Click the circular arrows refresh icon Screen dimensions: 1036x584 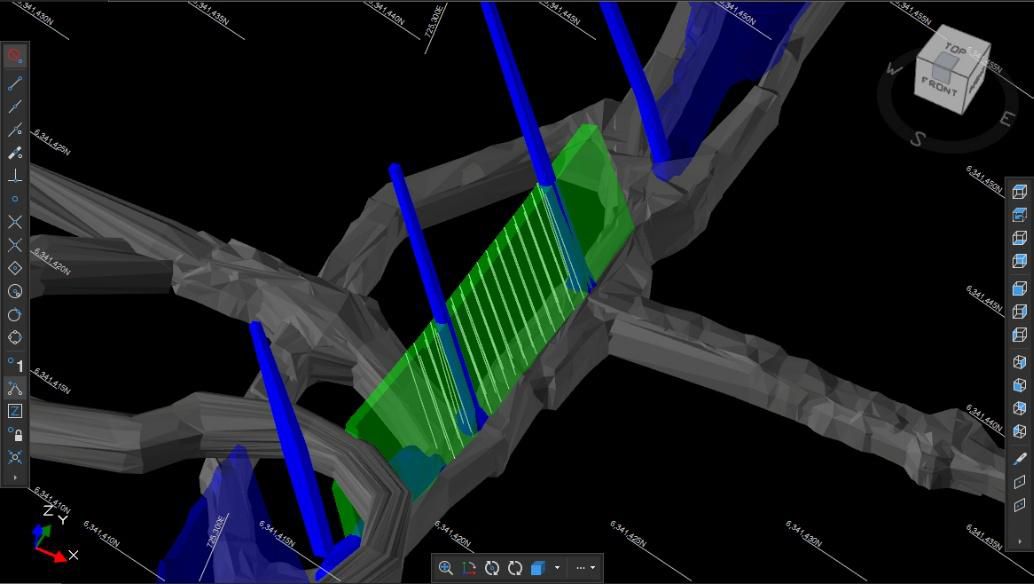click(x=515, y=568)
